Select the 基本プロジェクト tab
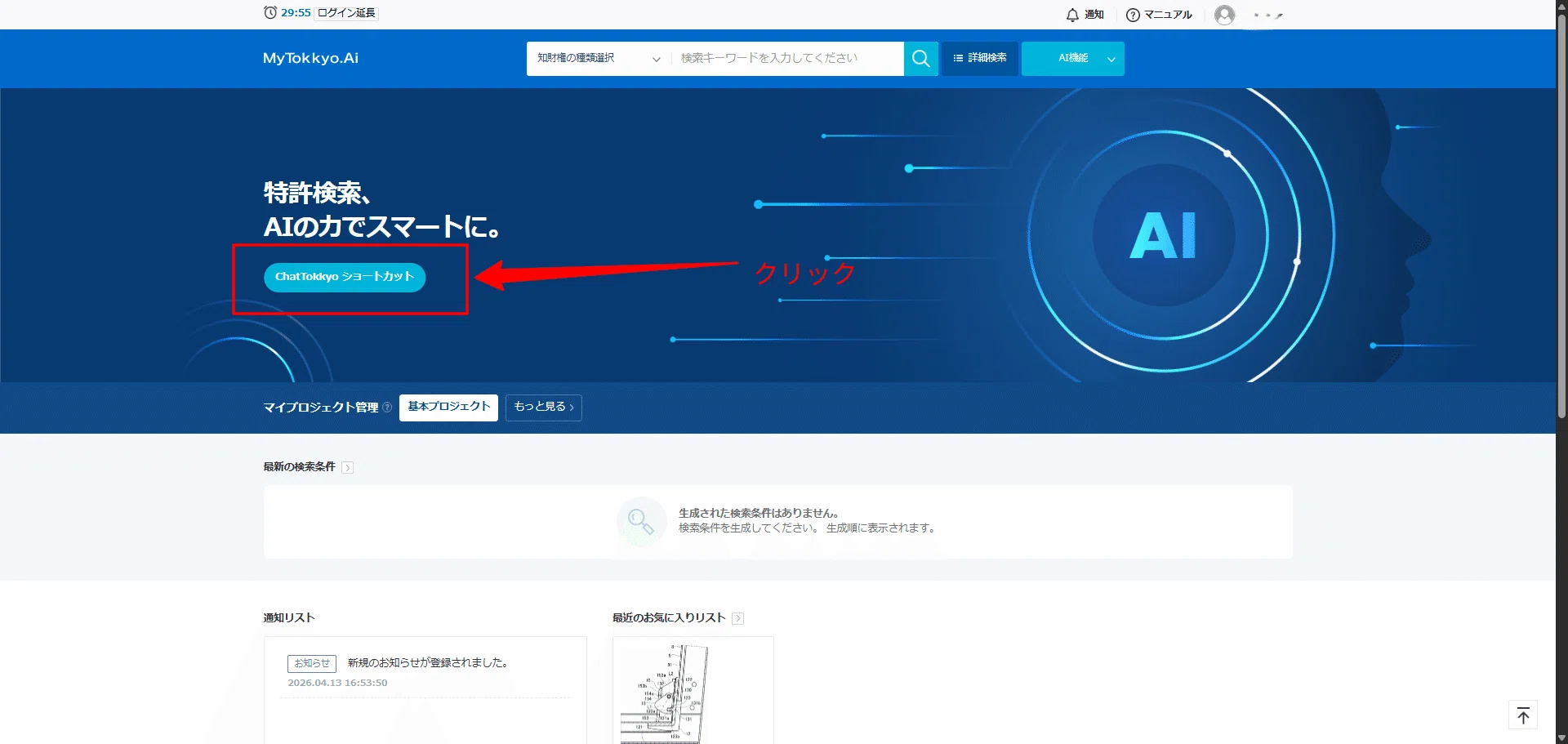The height and width of the screenshot is (744, 1568). click(448, 408)
